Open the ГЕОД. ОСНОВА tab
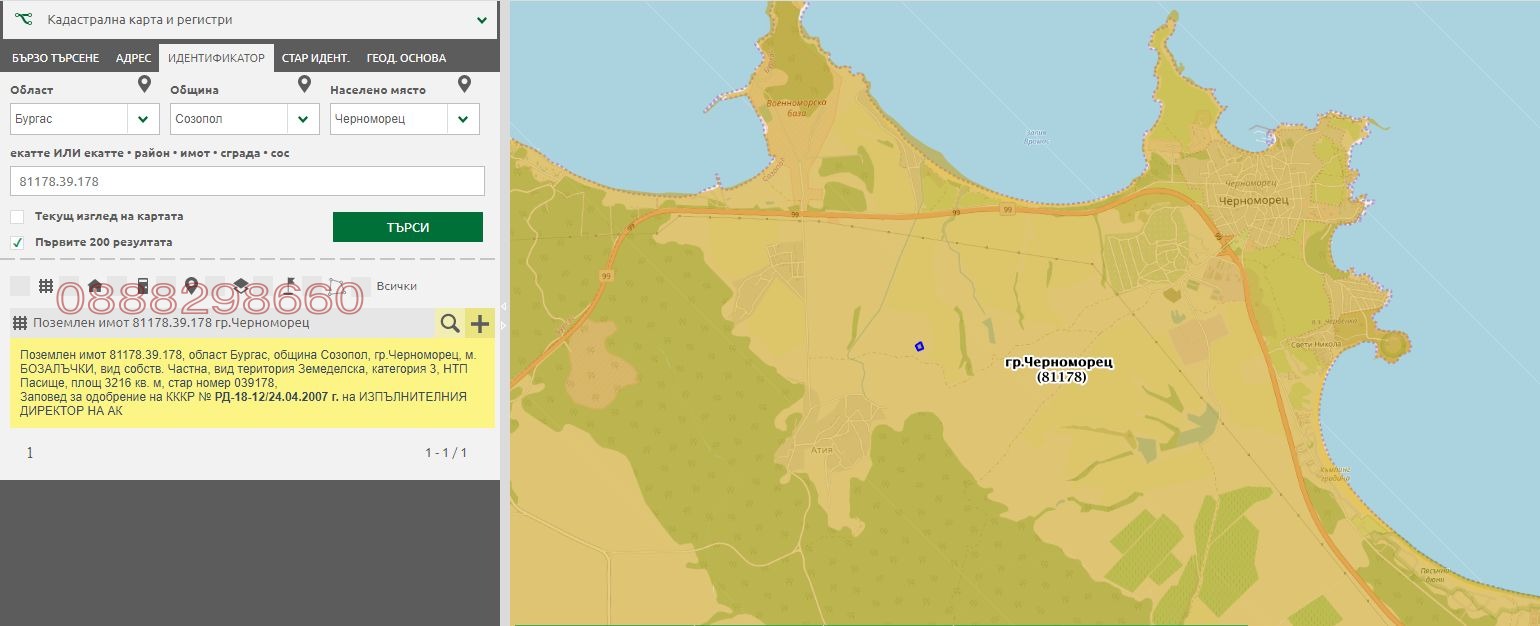 406,58
